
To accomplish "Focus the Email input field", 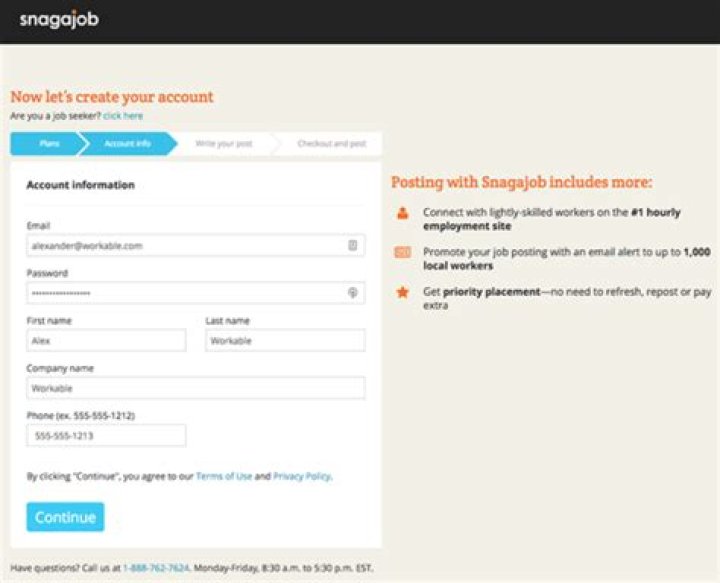I will tap(185, 245).
